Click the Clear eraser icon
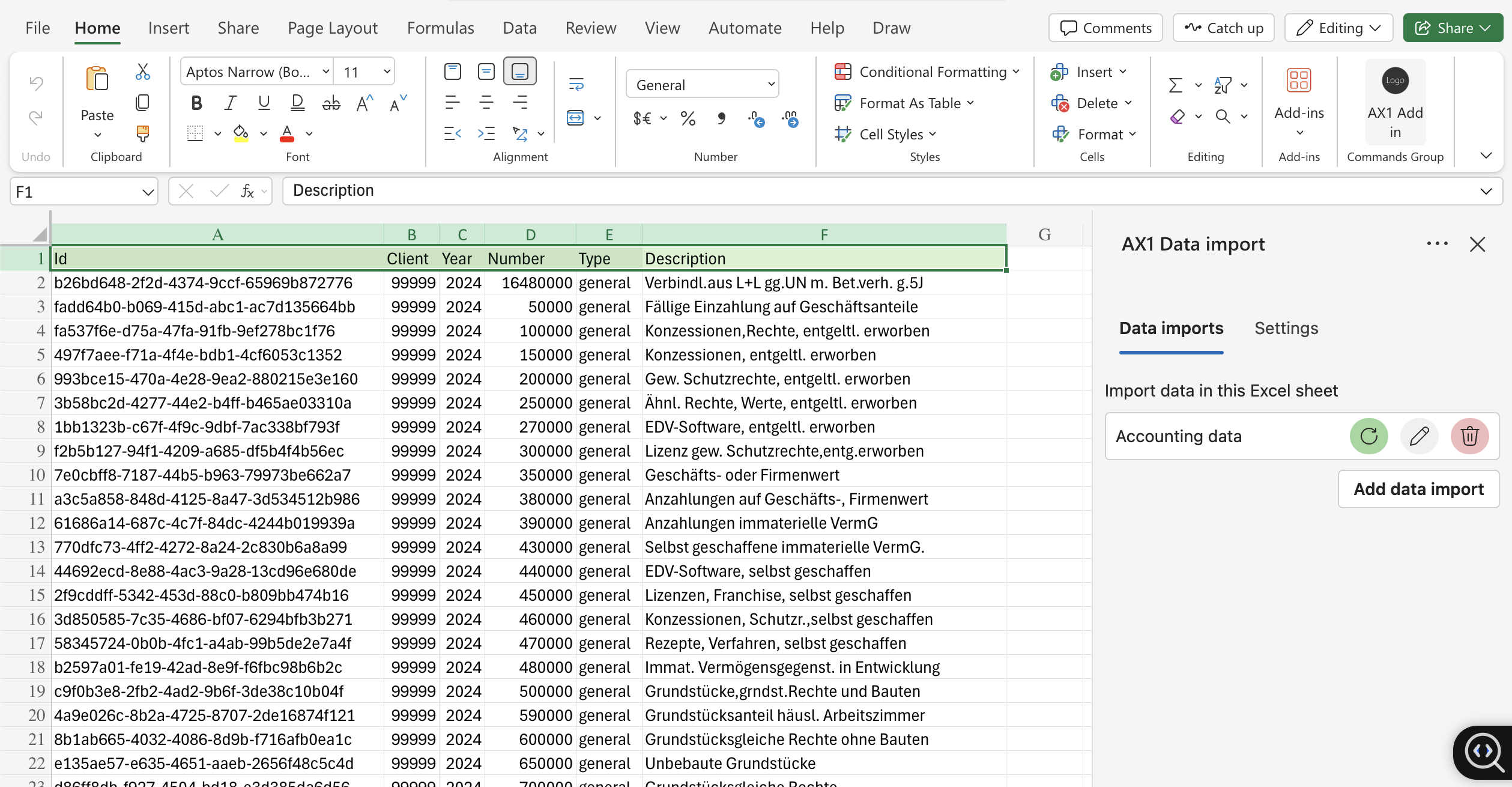 (1178, 117)
